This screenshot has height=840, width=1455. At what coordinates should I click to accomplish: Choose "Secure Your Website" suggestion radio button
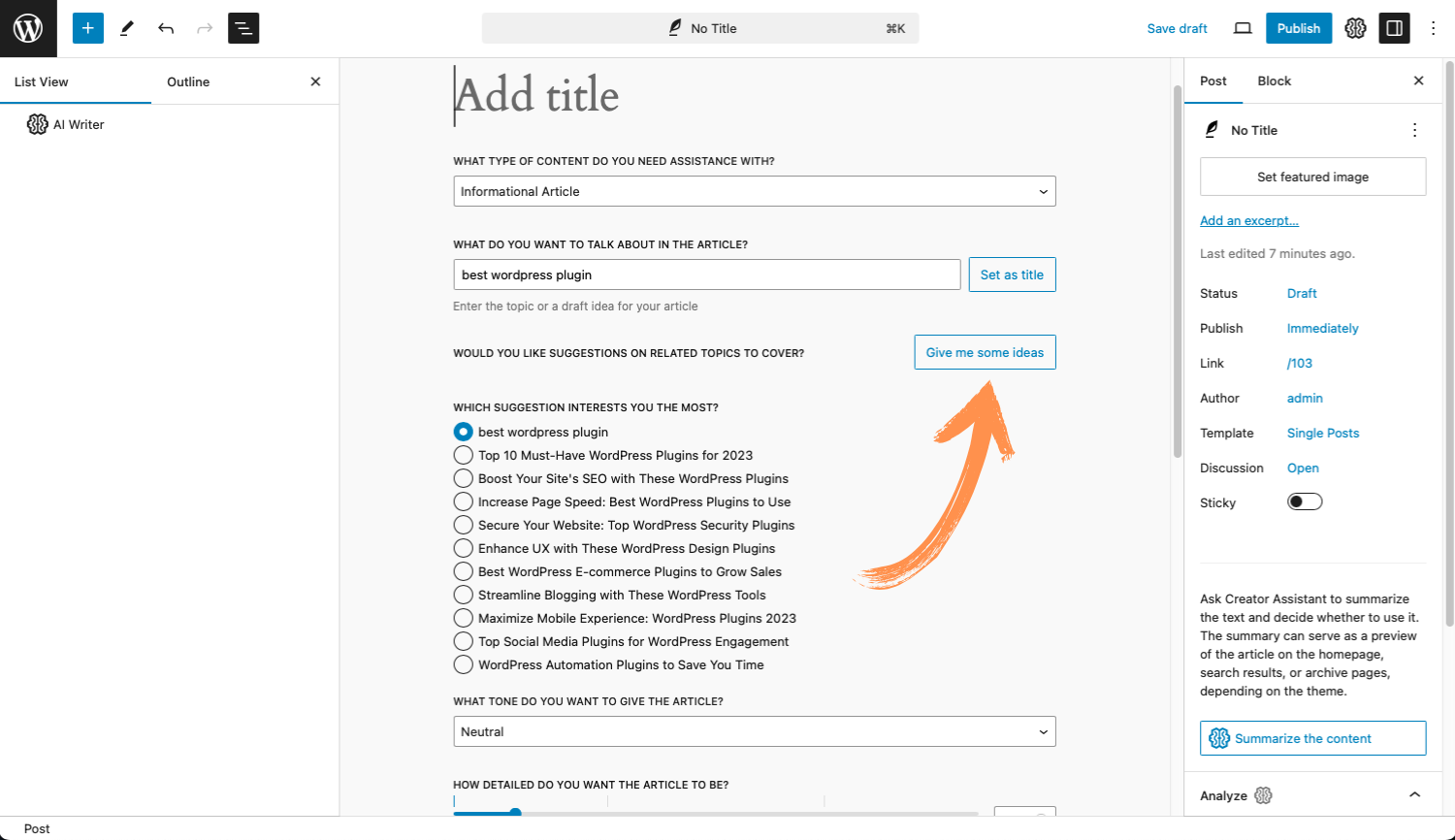click(464, 525)
